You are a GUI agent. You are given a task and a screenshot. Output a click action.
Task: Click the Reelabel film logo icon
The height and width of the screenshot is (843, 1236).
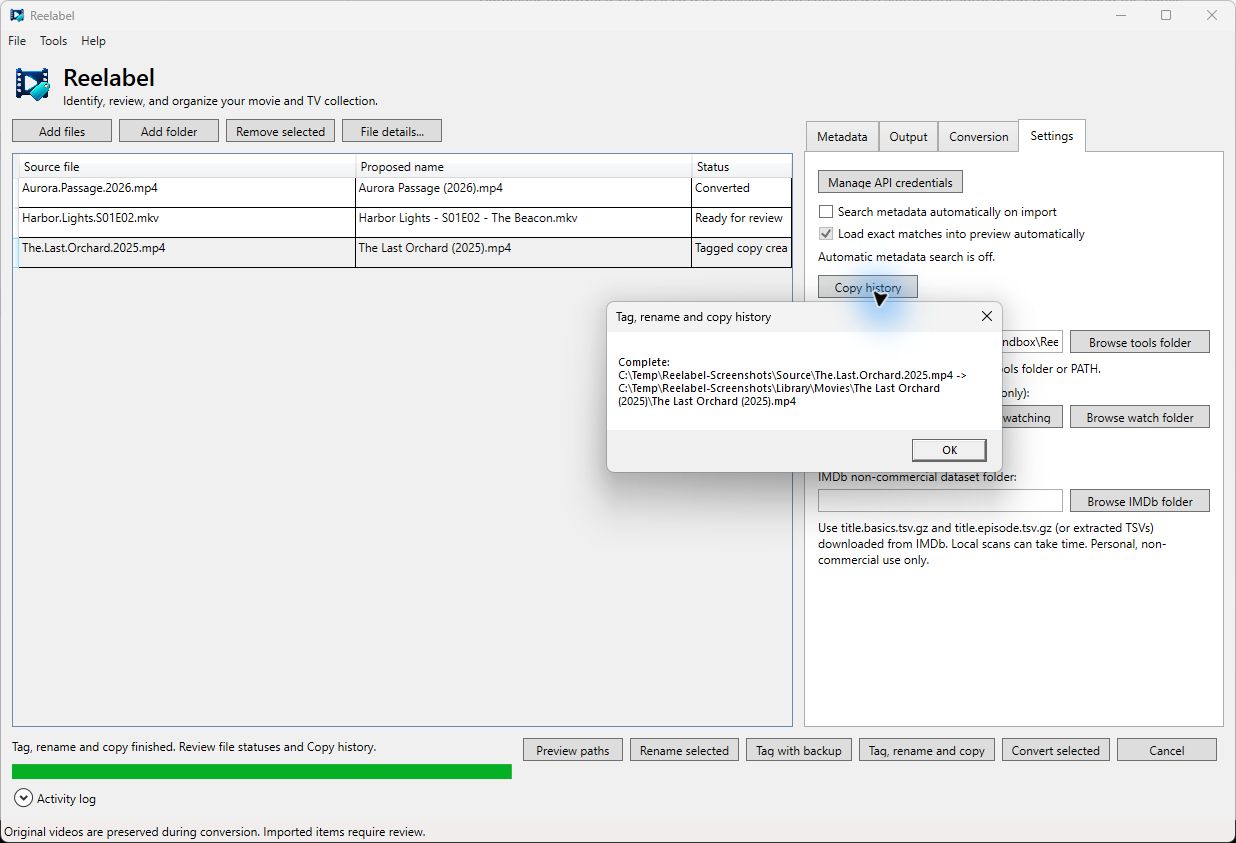pyautogui.click(x=32, y=84)
